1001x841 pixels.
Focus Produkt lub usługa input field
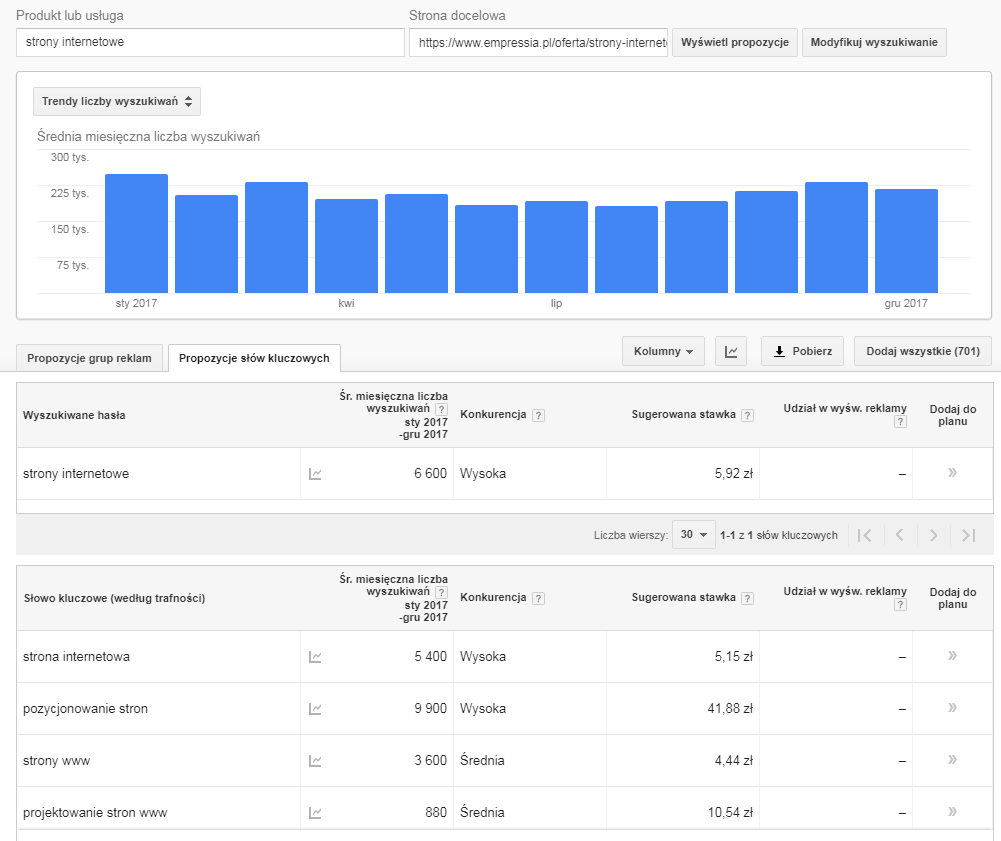(210, 42)
